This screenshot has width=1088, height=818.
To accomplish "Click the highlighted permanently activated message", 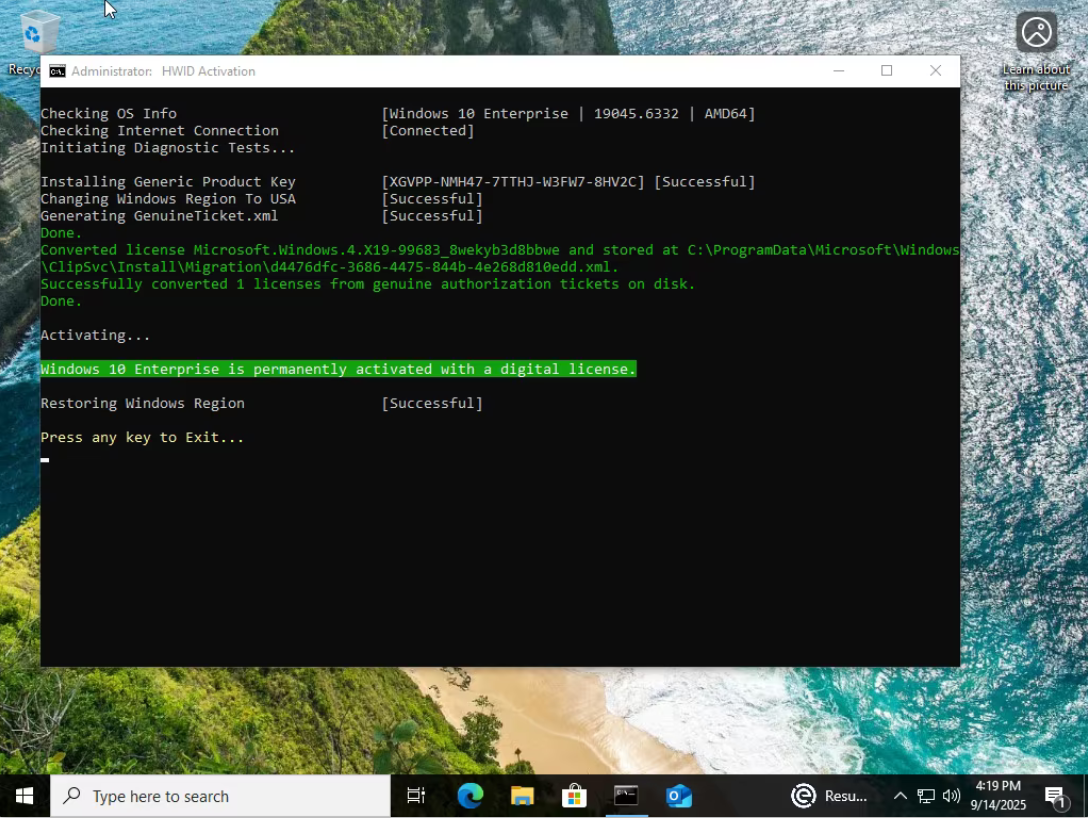I will (338, 369).
